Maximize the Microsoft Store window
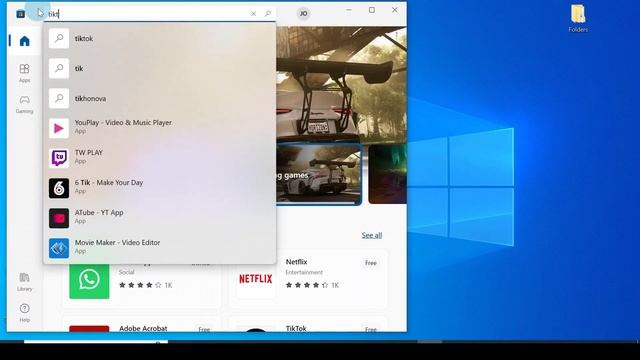 coord(372,10)
